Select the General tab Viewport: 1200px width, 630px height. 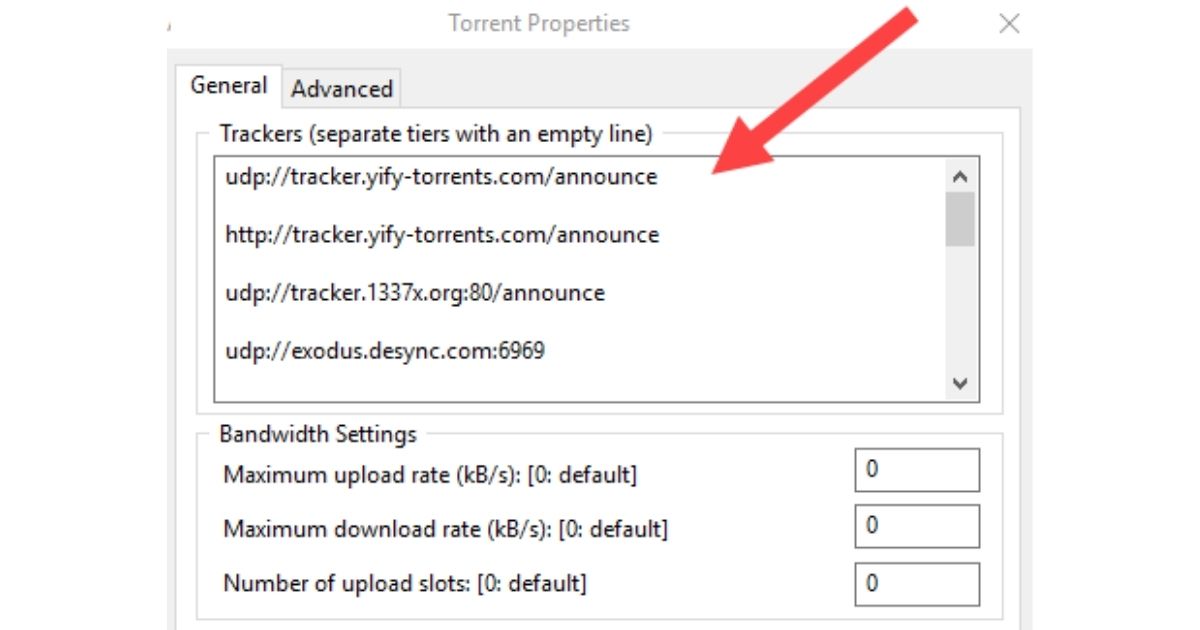228,86
